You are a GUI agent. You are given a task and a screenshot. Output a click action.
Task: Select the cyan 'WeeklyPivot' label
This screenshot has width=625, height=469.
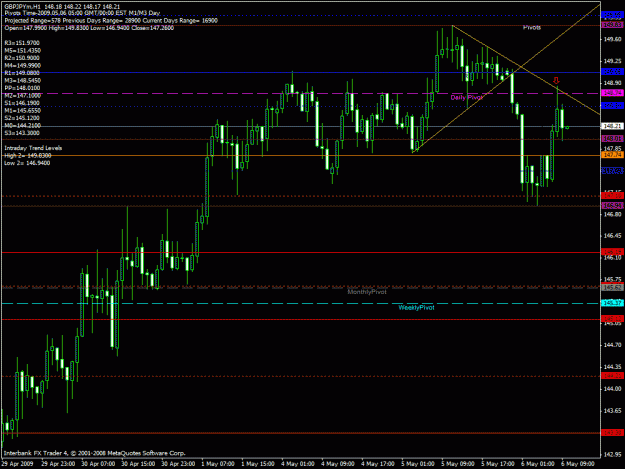click(417, 308)
